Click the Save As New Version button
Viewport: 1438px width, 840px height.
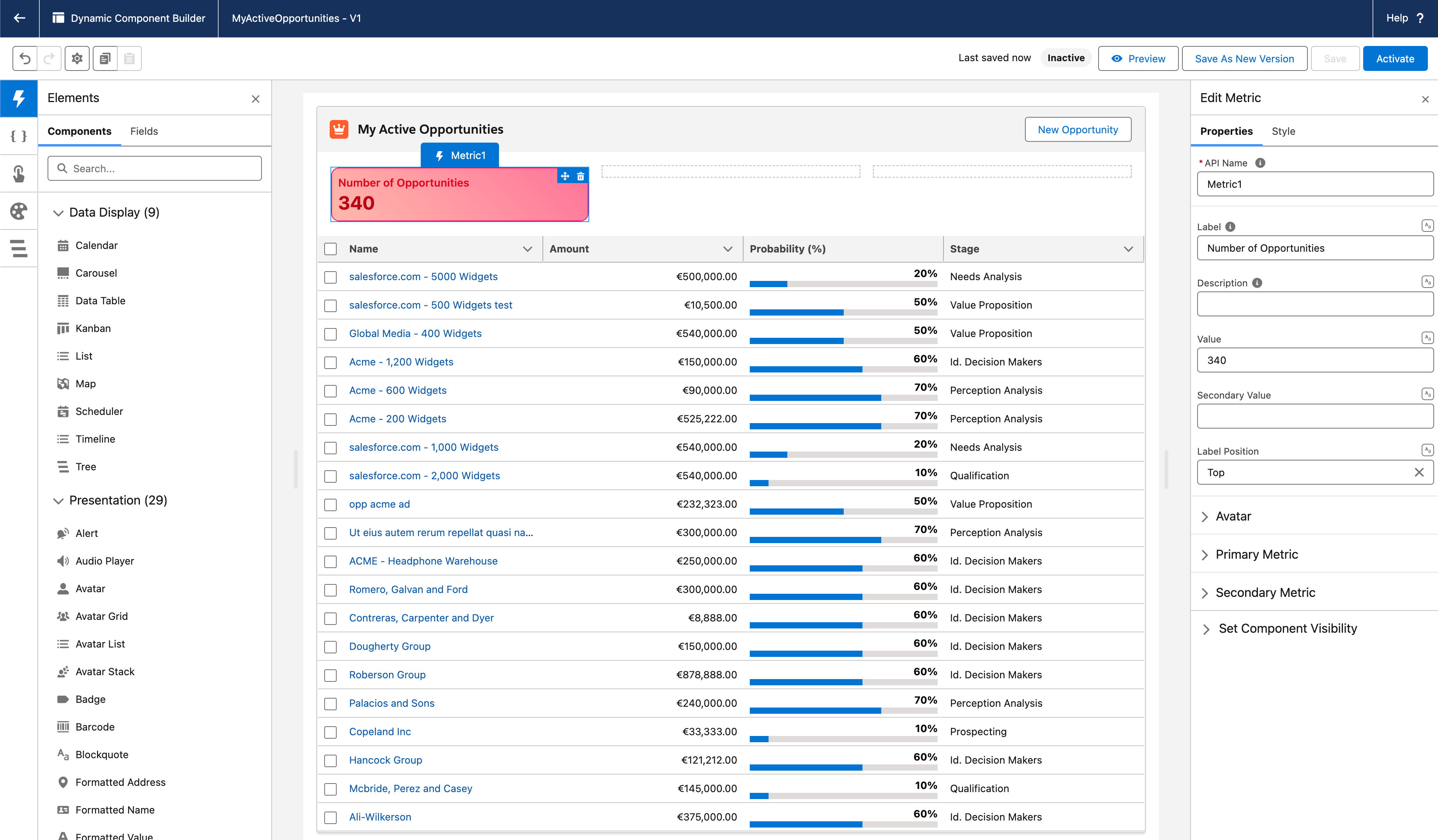1245,59
